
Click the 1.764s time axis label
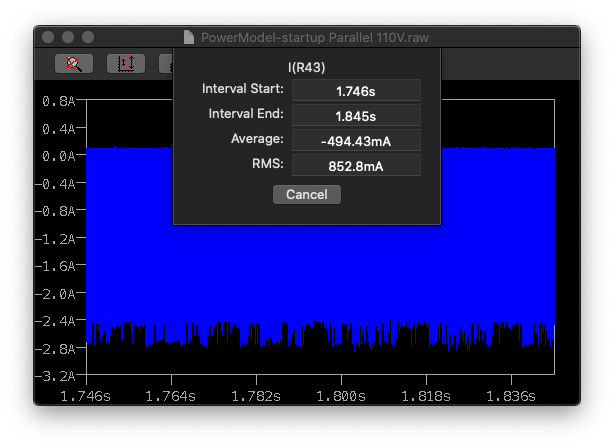[170, 396]
